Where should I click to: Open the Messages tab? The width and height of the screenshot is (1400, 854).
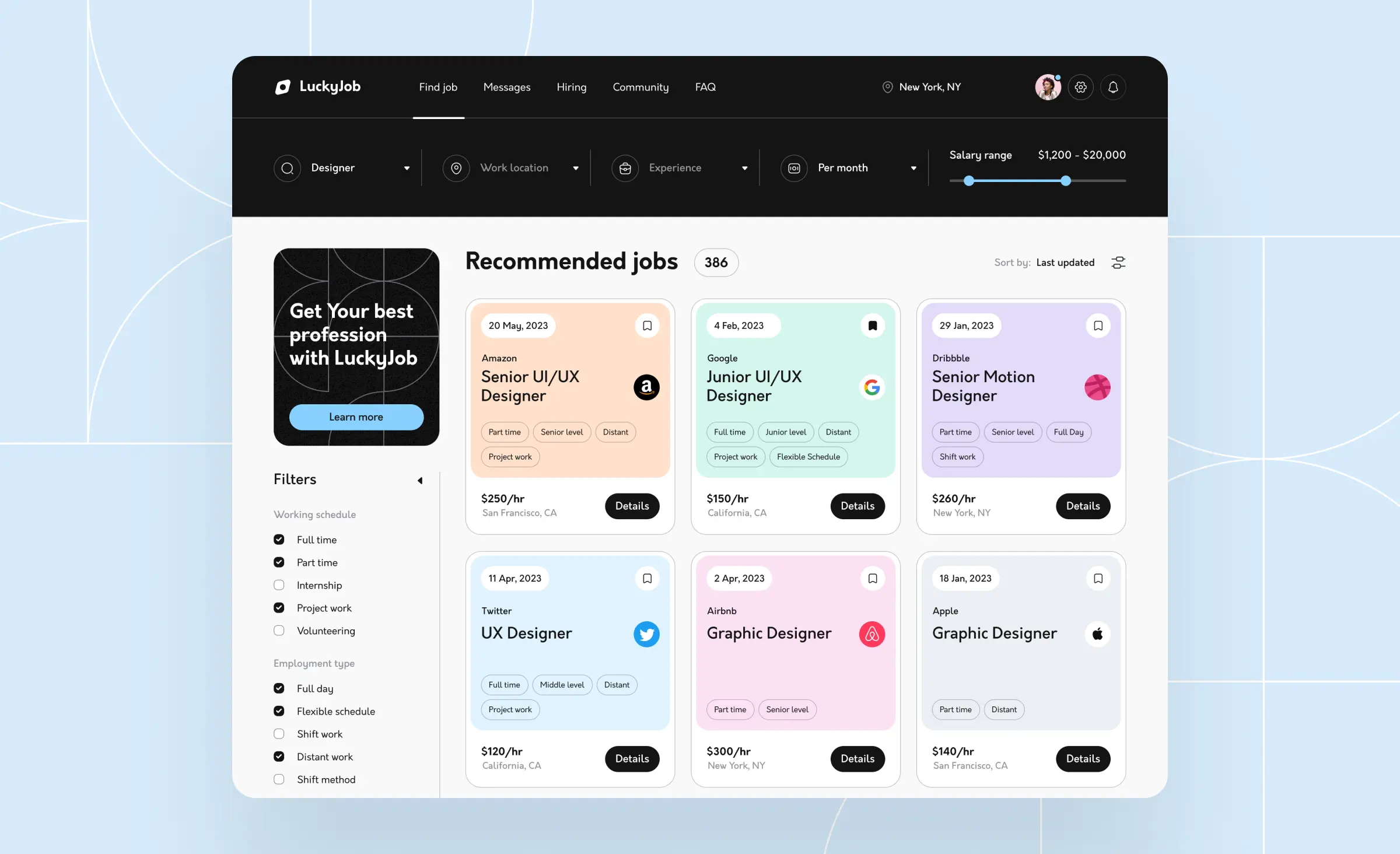coord(507,87)
